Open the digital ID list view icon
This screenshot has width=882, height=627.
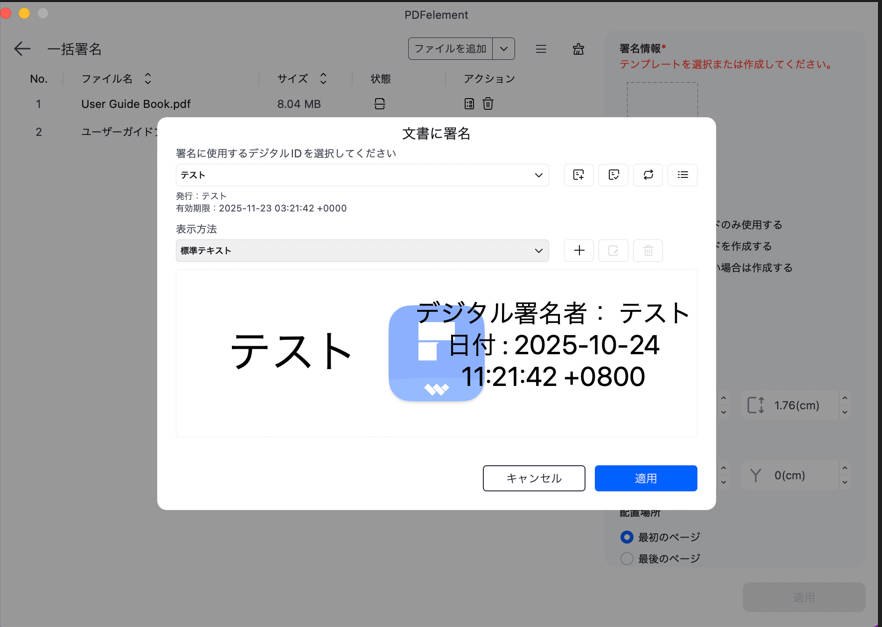click(682, 175)
